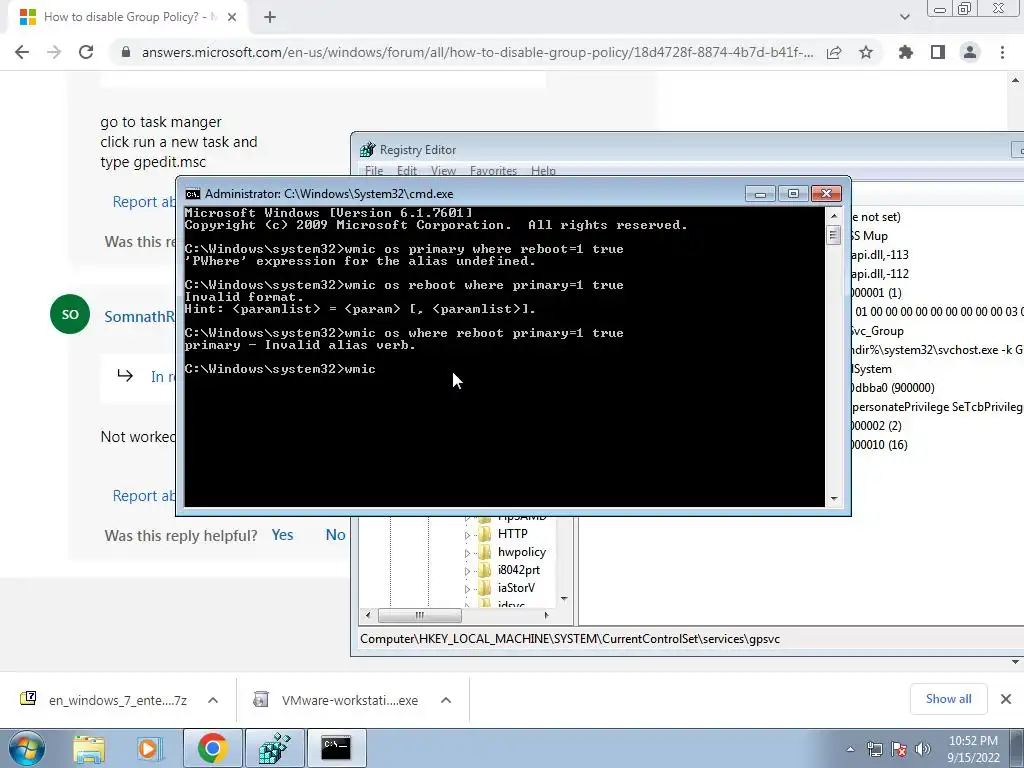Viewport: 1024px width, 768px height.
Task: Expand the HTTP key in registry tree
Action: 467,535
